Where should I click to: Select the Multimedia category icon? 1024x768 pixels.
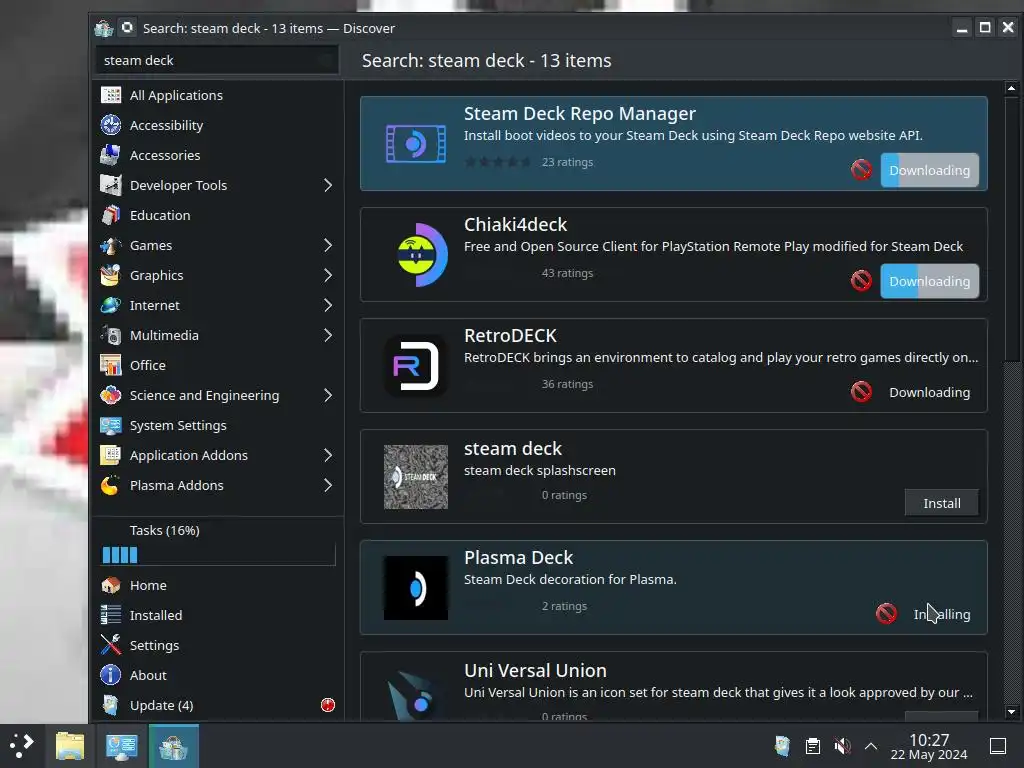110,336
